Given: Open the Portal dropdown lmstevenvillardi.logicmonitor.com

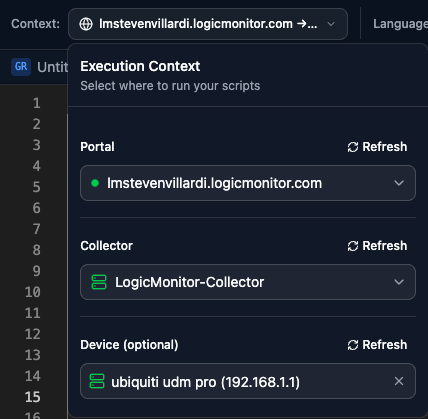Looking at the screenshot, I should [248, 183].
